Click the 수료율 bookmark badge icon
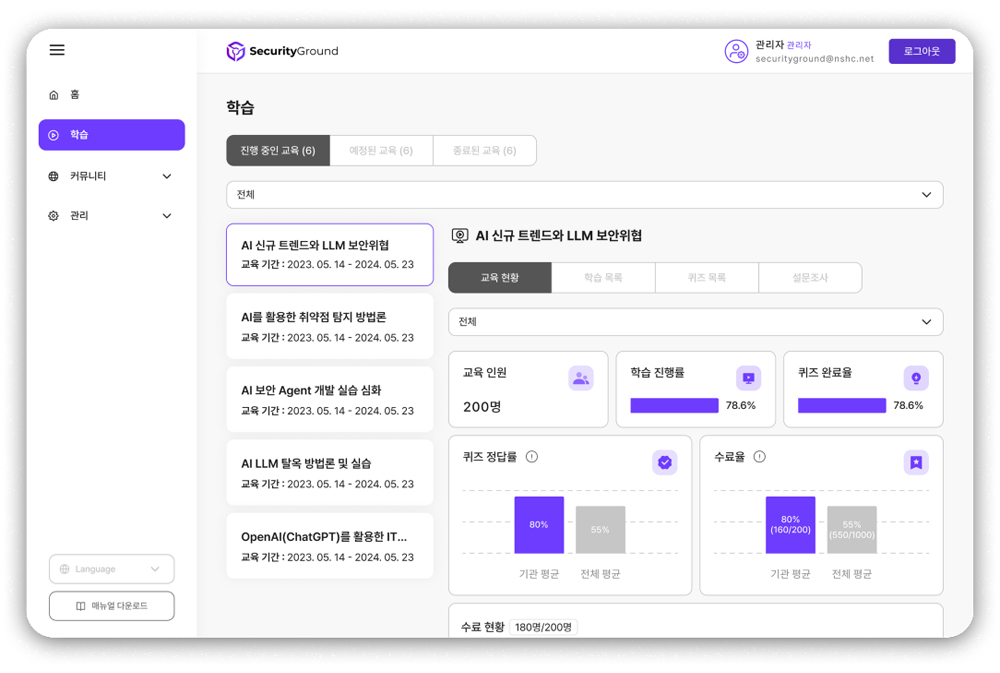1000x673 pixels. [x=915, y=462]
